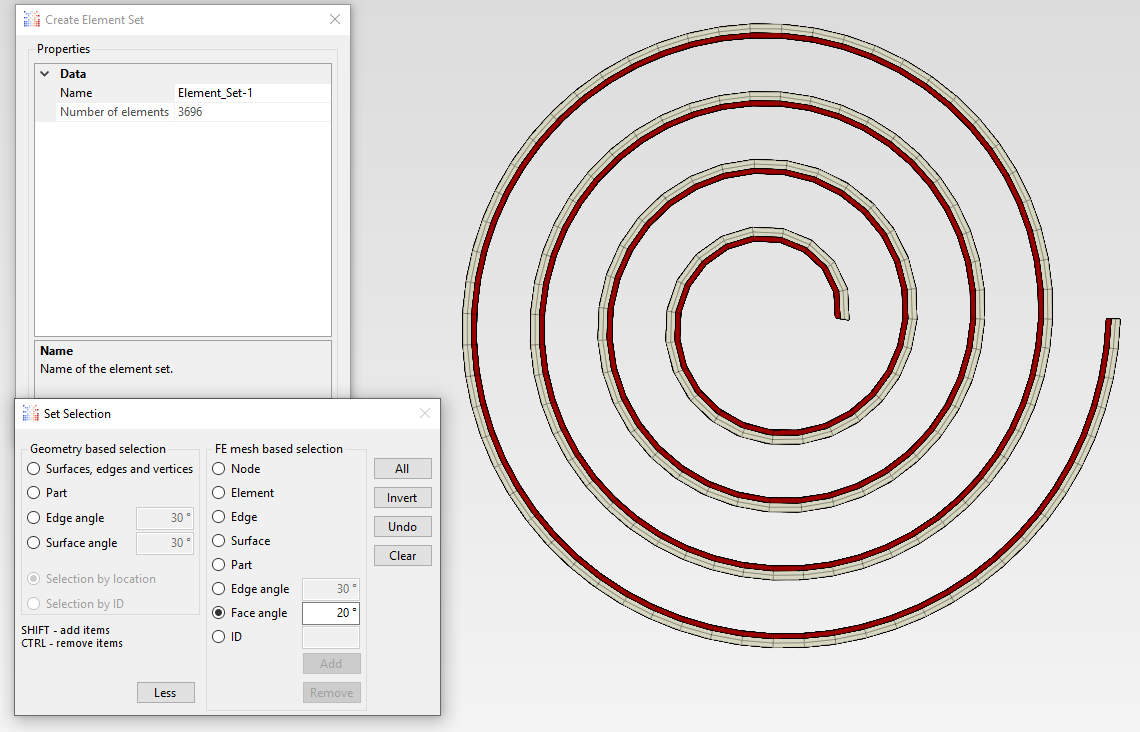1140x732 pixels.
Task: Collapse the Data properties group
Action: 45,73
